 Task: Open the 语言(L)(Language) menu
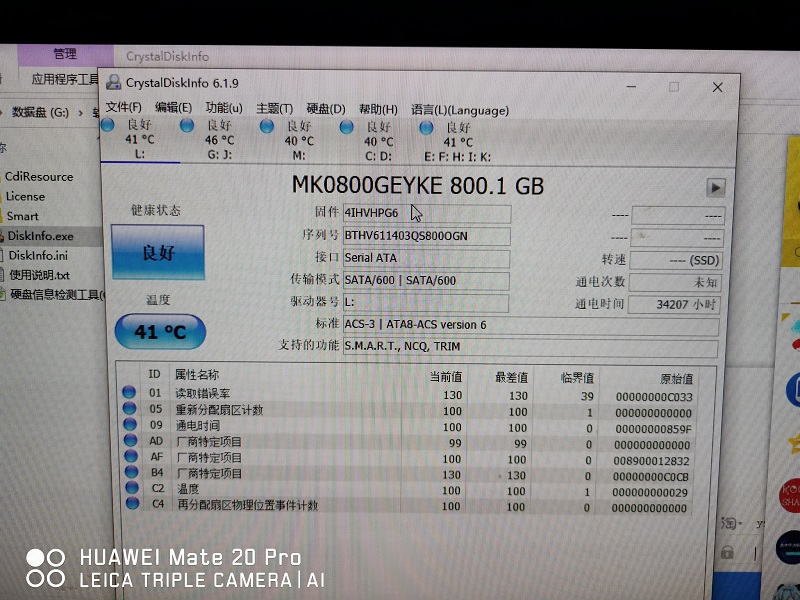460,110
